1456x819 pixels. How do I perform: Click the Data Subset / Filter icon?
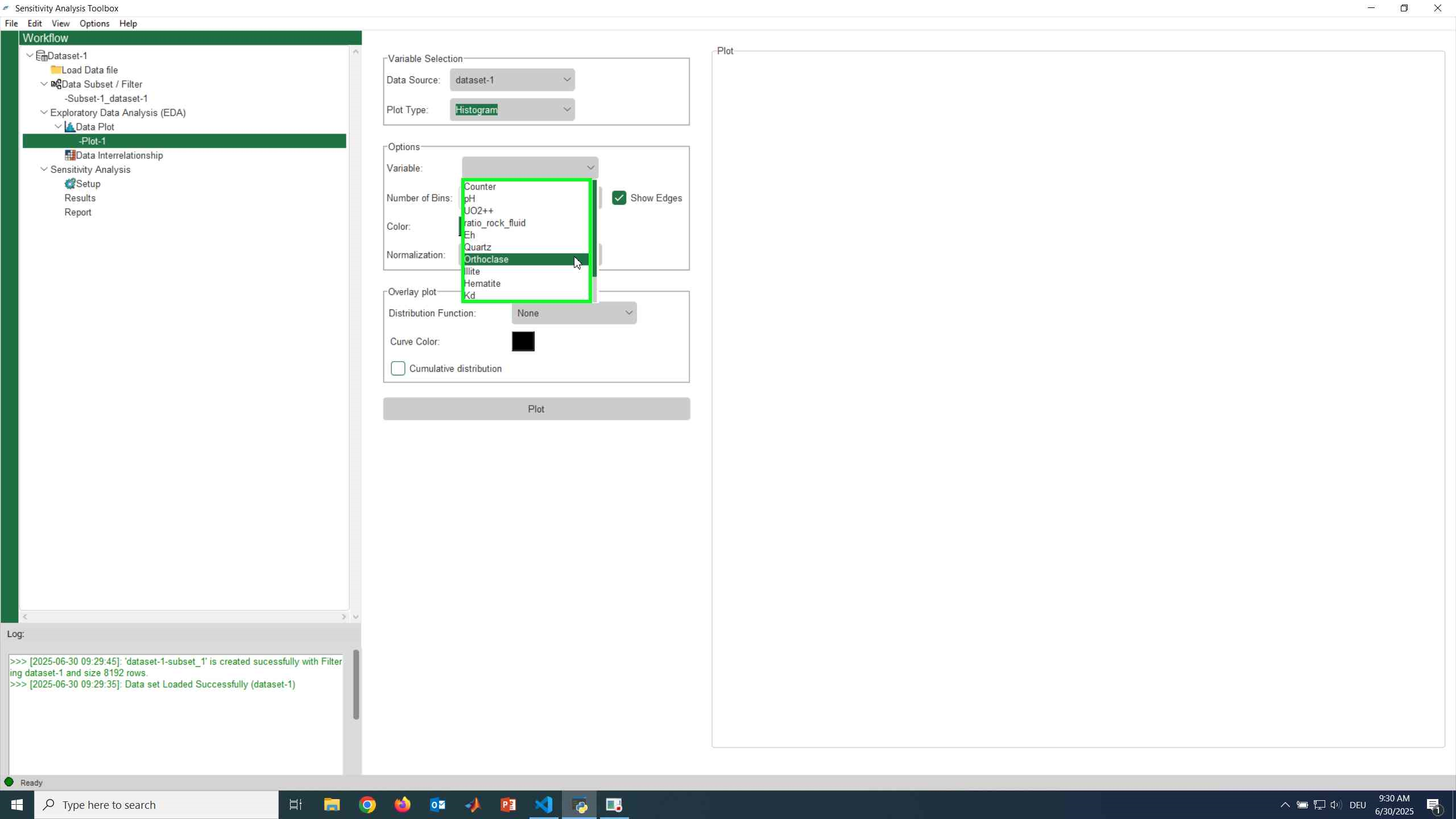56,84
